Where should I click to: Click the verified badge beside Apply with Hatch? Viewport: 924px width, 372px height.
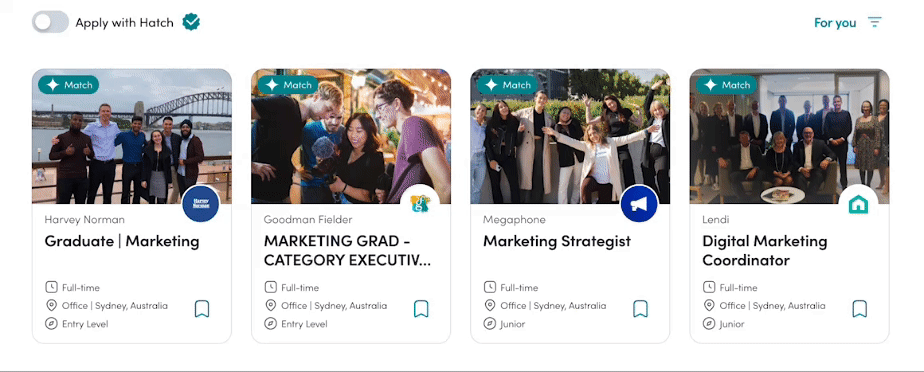191,22
